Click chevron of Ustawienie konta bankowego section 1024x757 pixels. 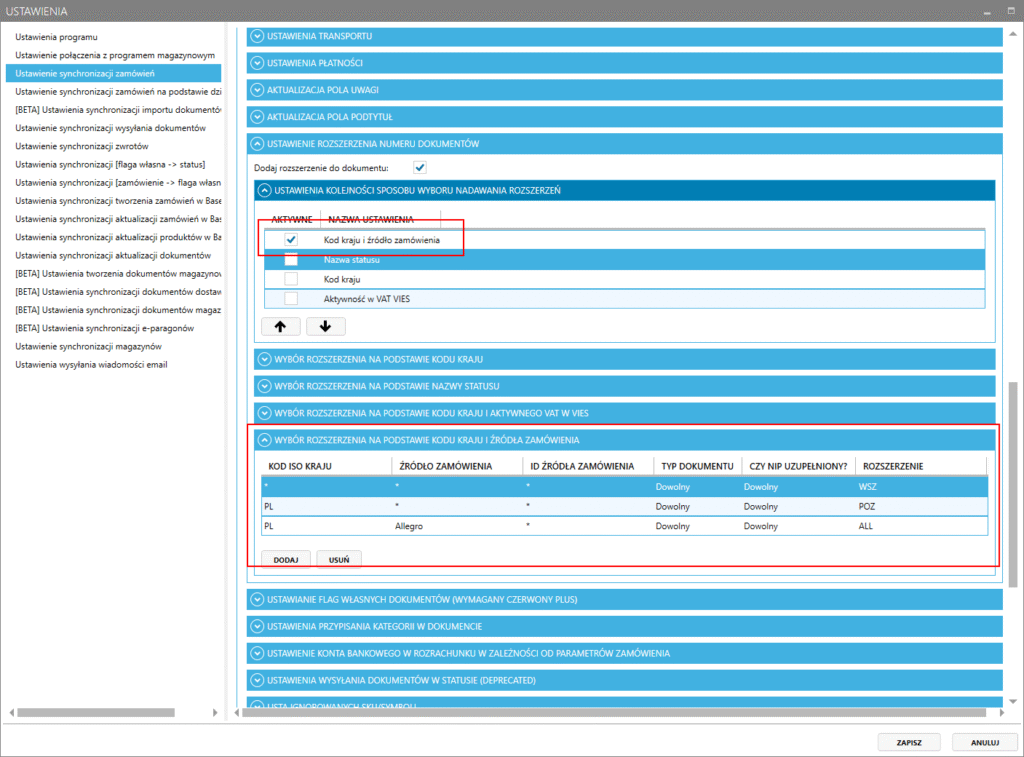(258, 653)
